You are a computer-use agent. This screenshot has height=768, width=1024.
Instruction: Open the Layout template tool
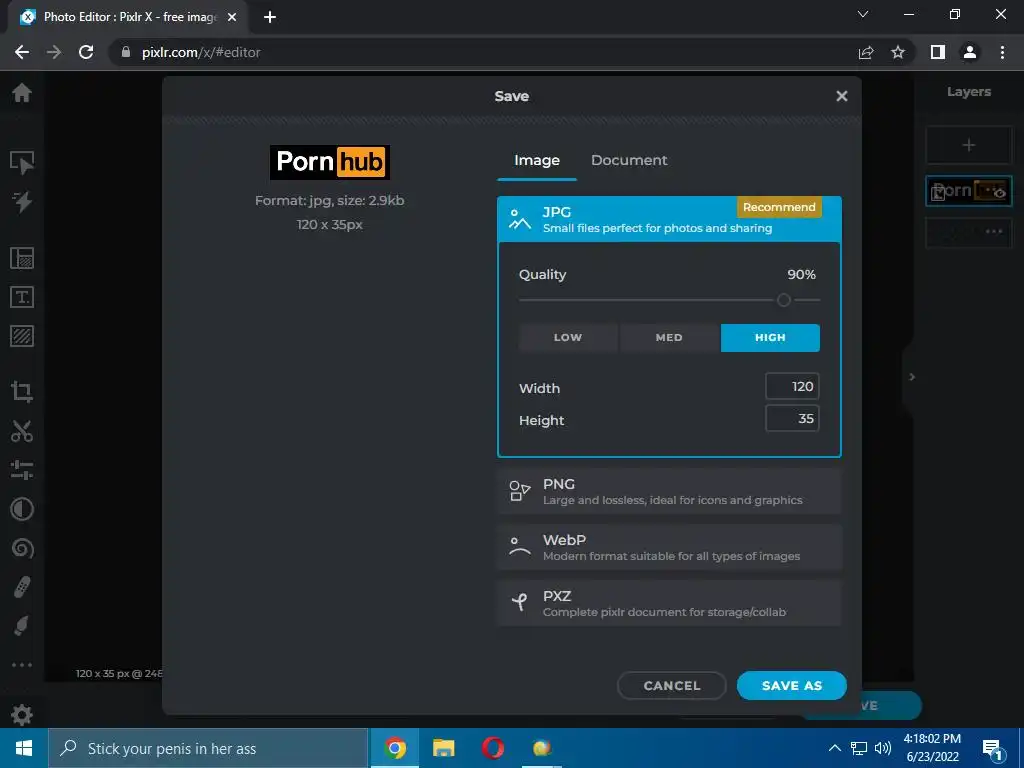click(x=22, y=258)
